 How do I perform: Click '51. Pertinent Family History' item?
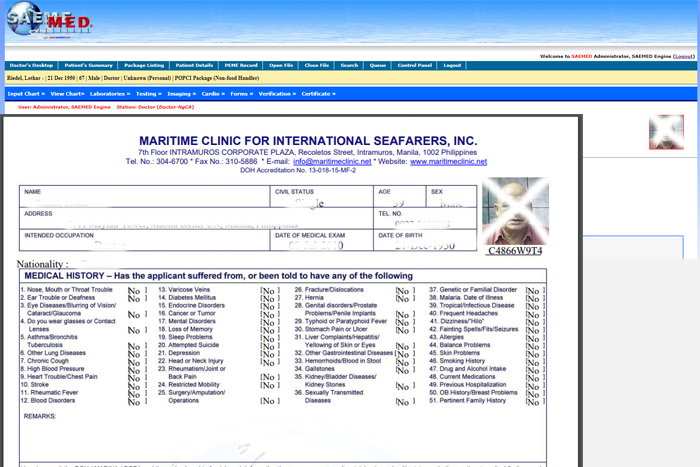tap(467, 400)
